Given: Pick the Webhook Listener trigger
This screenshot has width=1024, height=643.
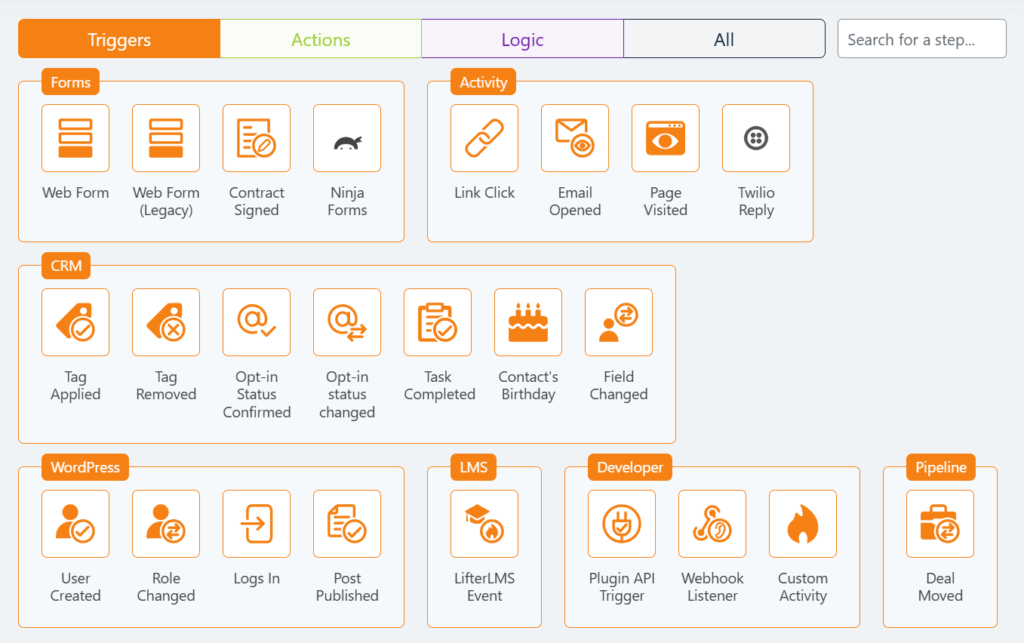Looking at the screenshot, I should click(x=712, y=524).
